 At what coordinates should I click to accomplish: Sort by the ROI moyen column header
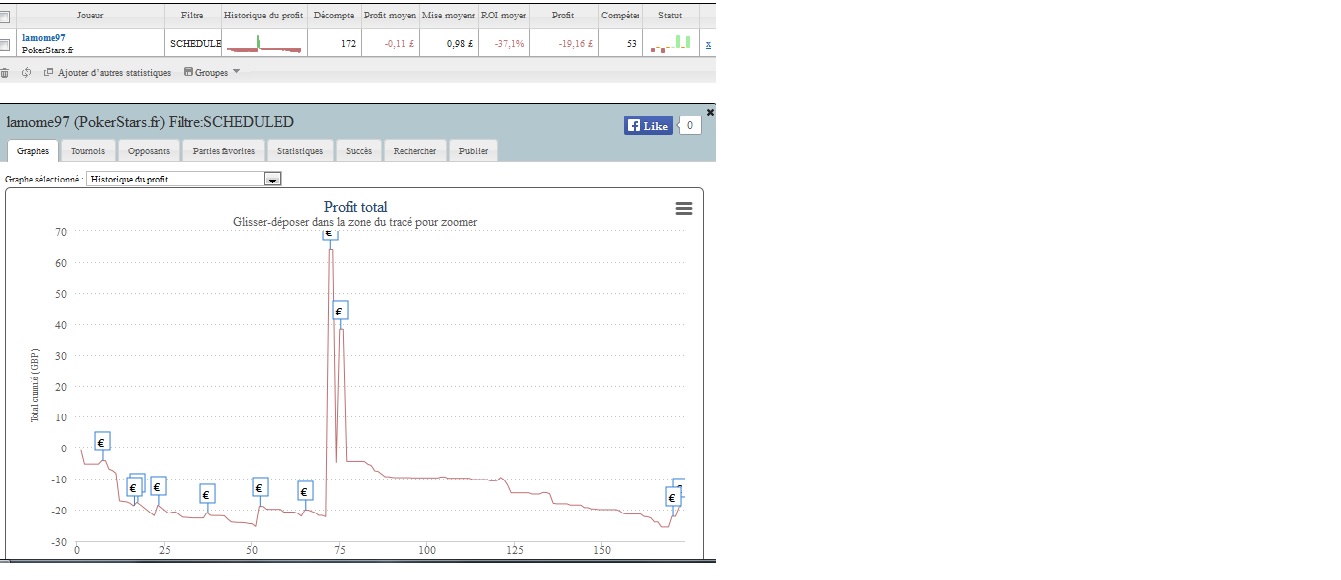[x=503, y=16]
